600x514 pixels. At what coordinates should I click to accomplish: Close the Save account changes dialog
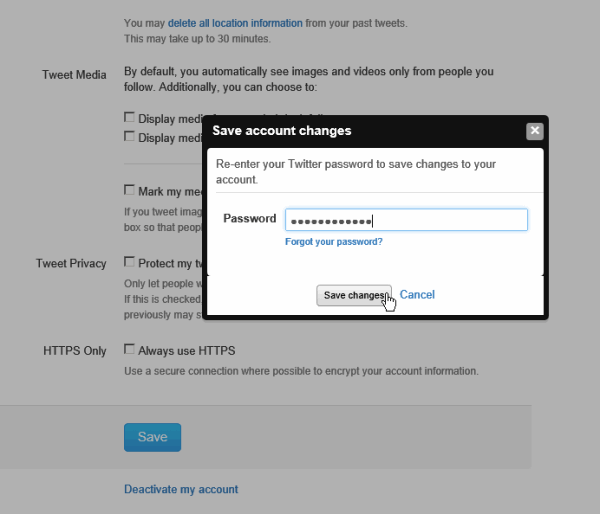(535, 131)
